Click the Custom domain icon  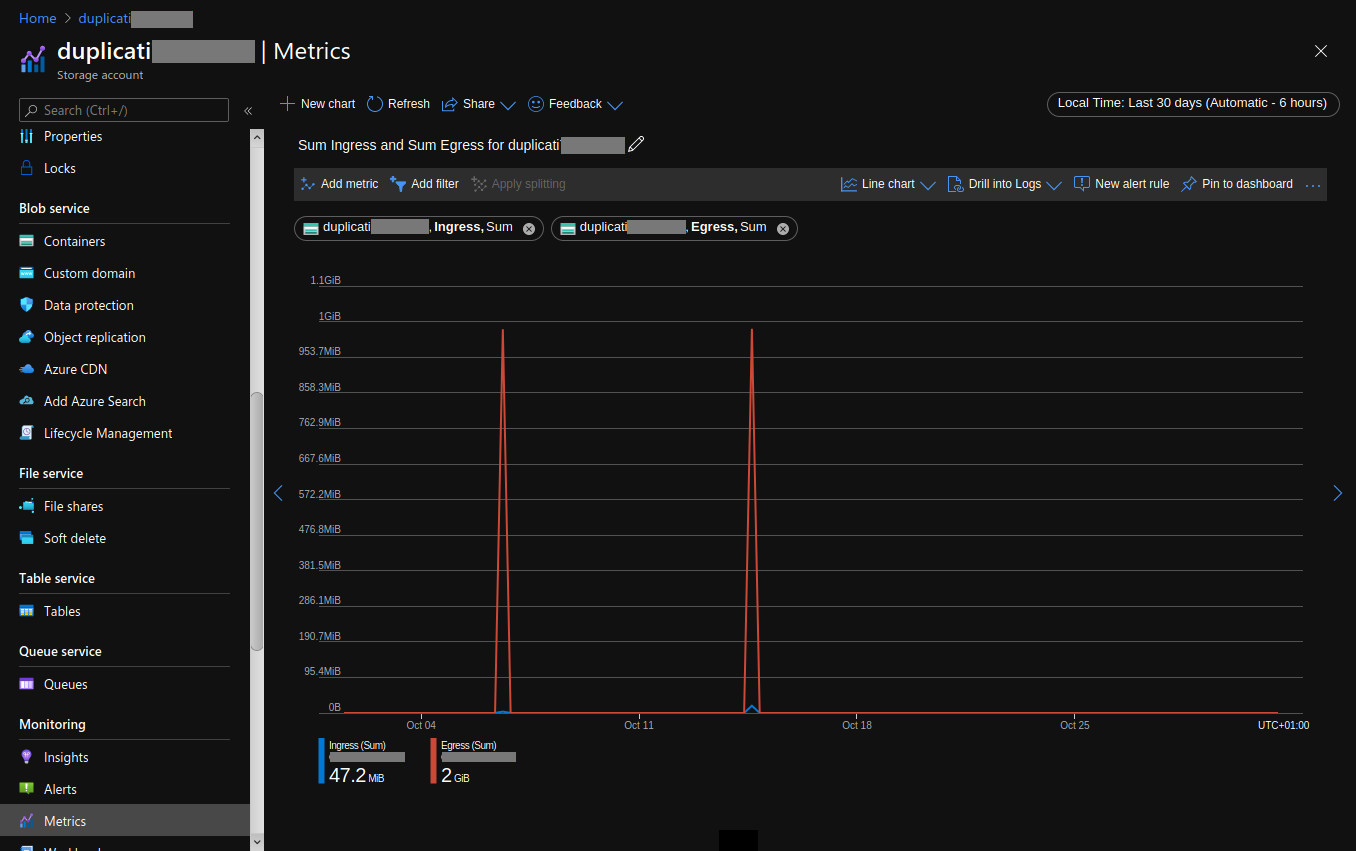27,273
